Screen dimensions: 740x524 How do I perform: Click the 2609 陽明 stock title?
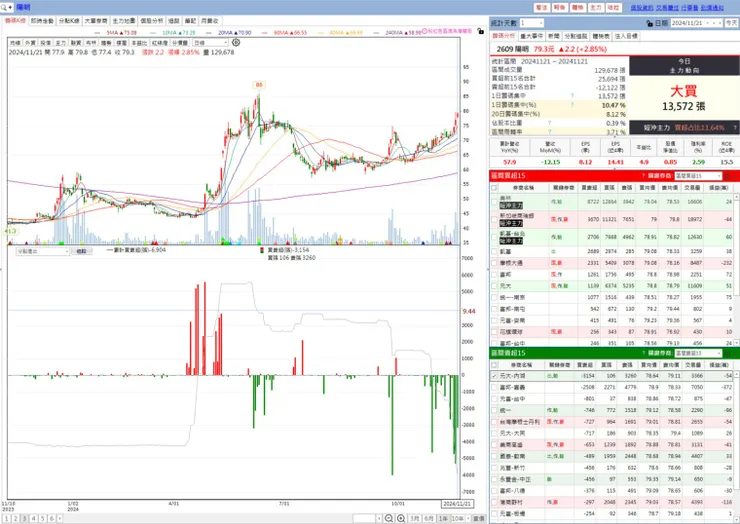(512, 49)
